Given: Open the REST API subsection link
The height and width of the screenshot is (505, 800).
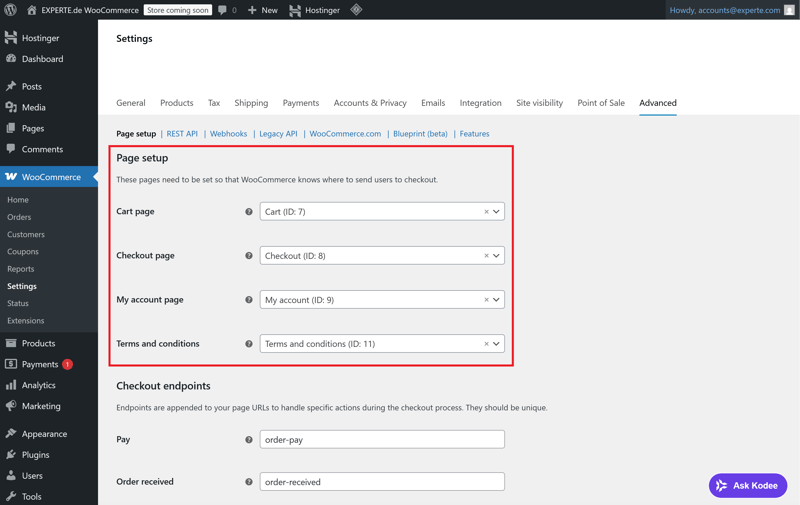Looking at the screenshot, I should click(182, 134).
